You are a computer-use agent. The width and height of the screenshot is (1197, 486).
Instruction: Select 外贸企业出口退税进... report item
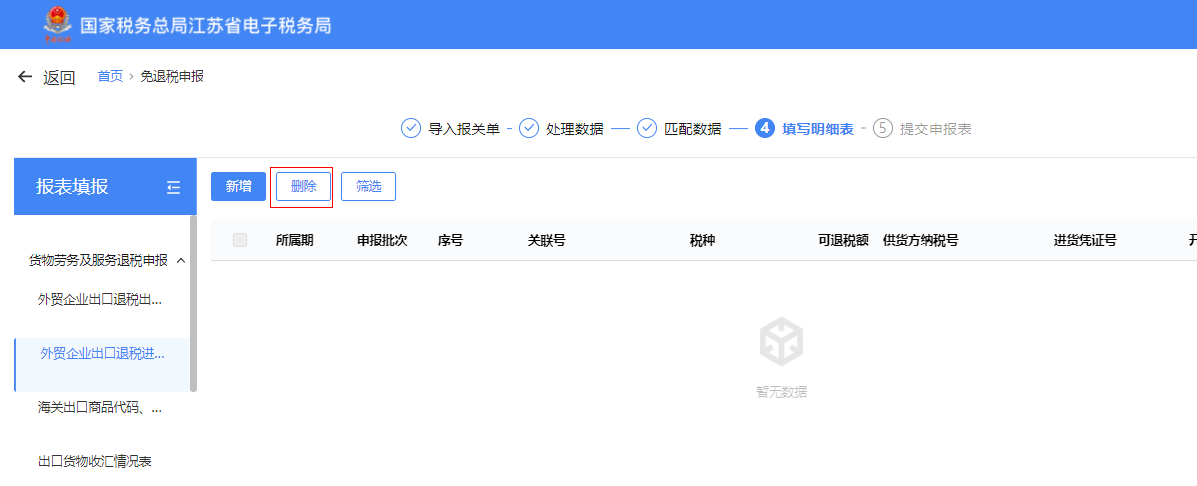pos(102,353)
